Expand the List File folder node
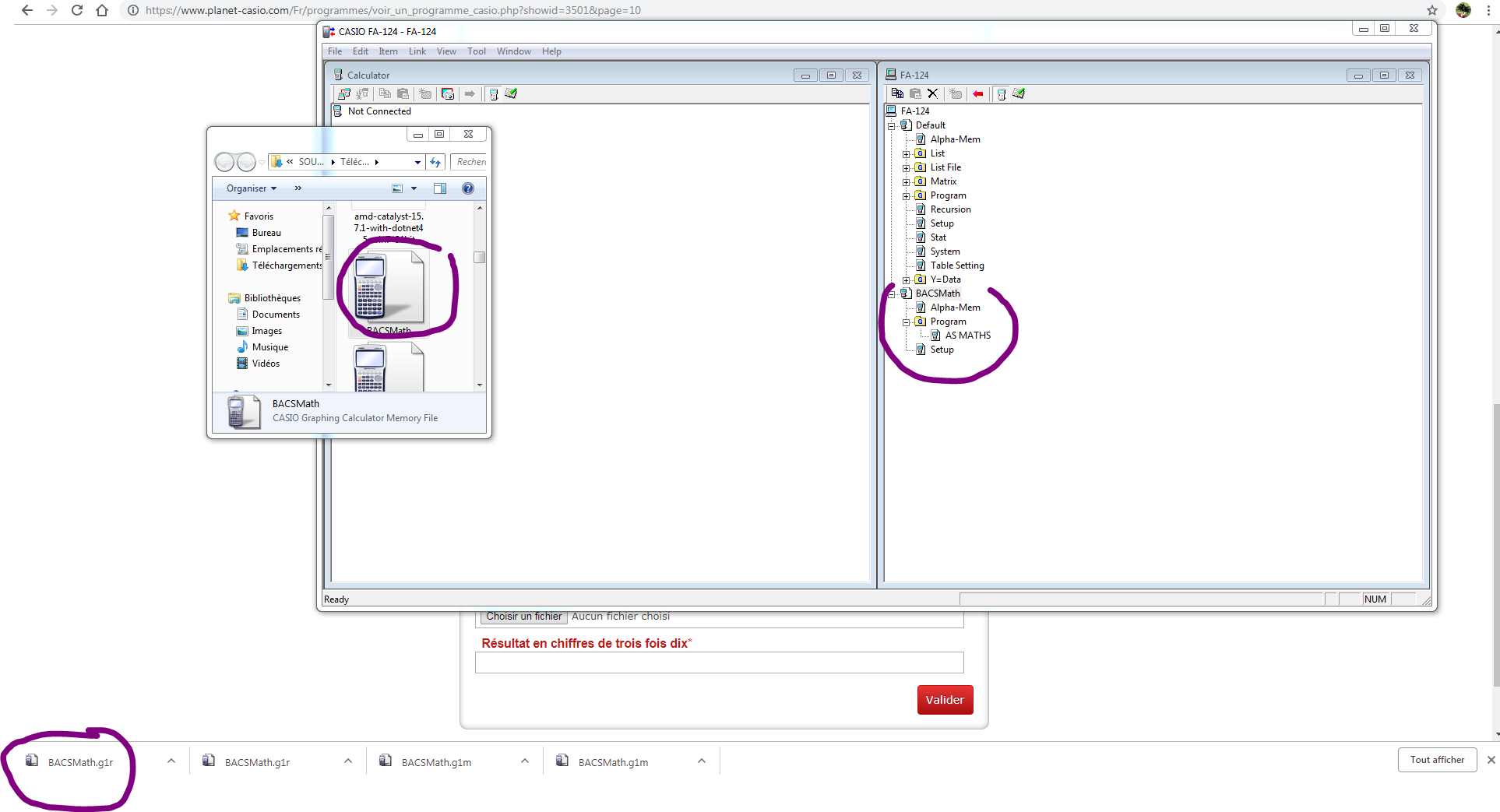Viewport: 1500px width, 812px height. coord(907,167)
